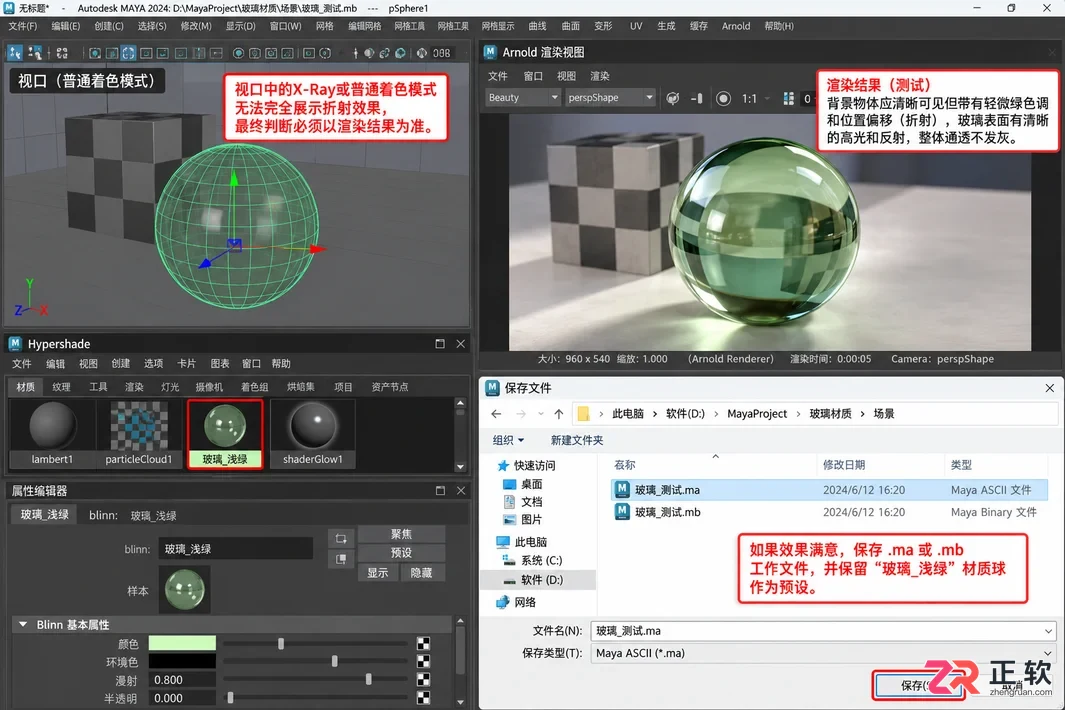The height and width of the screenshot is (710, 1065).
Task: Open Render menu in Arnold render view
Action: 599,76
